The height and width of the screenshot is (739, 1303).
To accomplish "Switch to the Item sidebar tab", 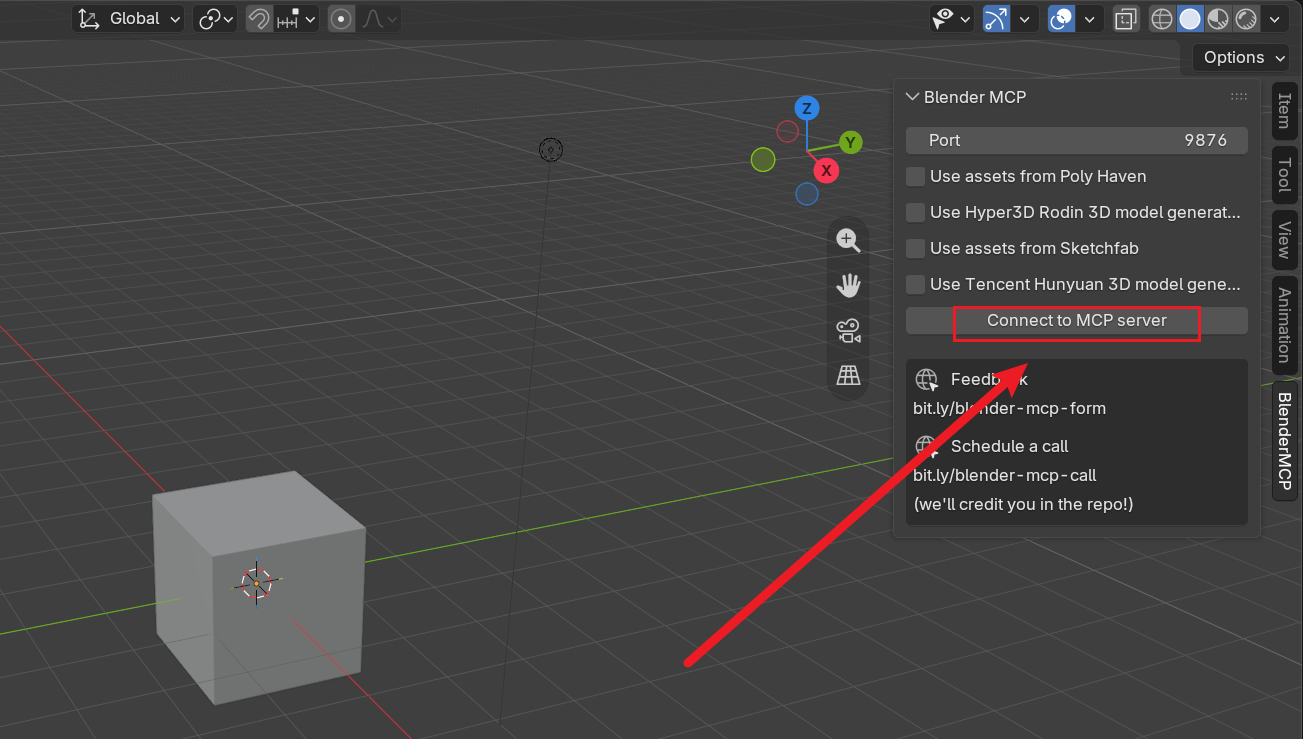I will (1284, 111).
